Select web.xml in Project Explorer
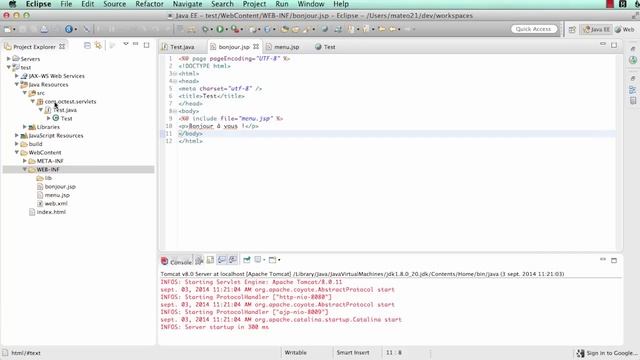The image size is (640, 360). 56,203
